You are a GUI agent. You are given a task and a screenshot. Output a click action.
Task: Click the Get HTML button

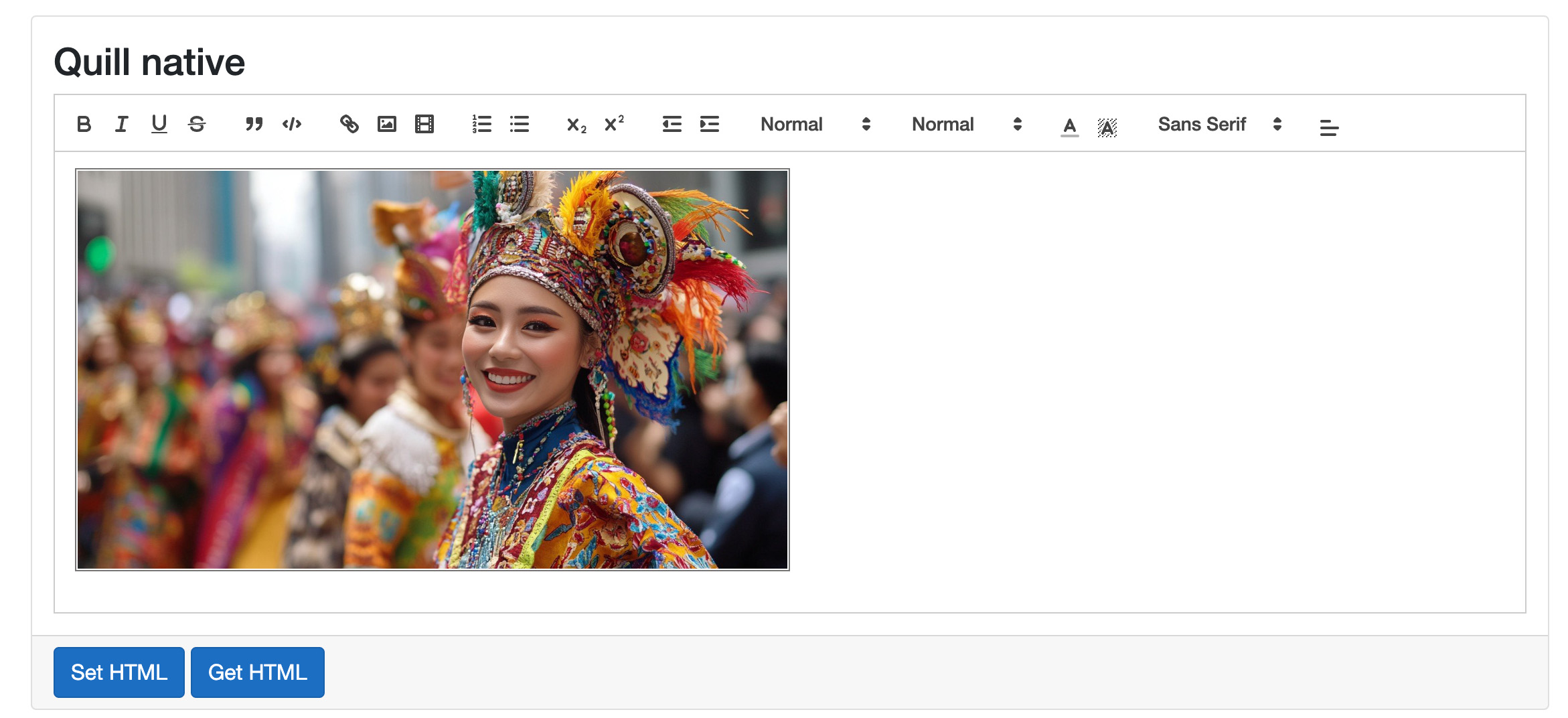(258, 672)
